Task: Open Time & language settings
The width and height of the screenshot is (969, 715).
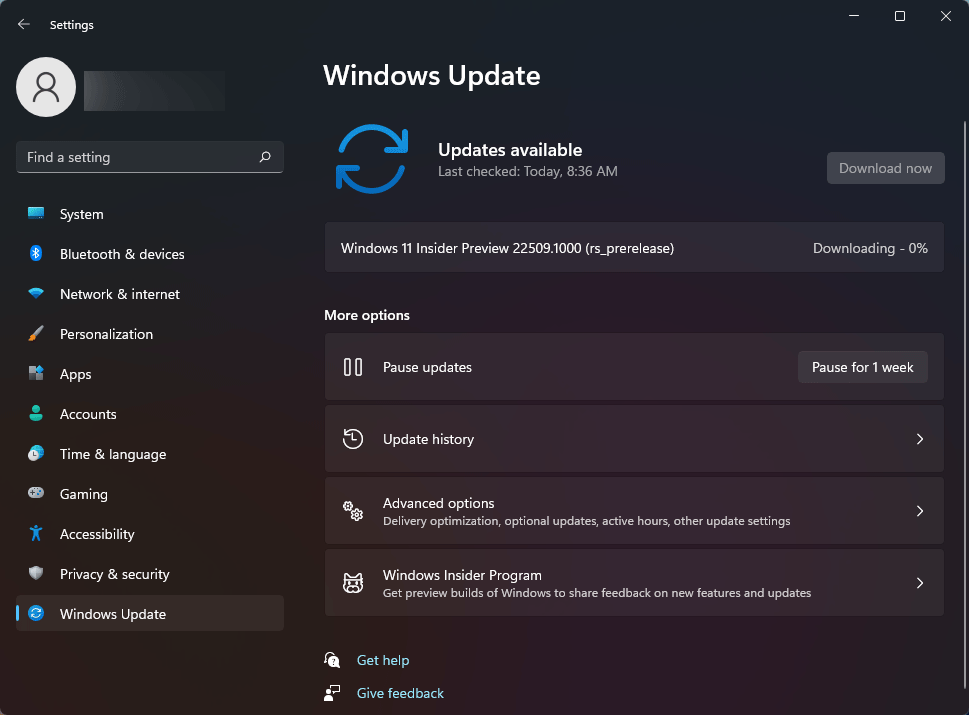Action: click(150, 454)
